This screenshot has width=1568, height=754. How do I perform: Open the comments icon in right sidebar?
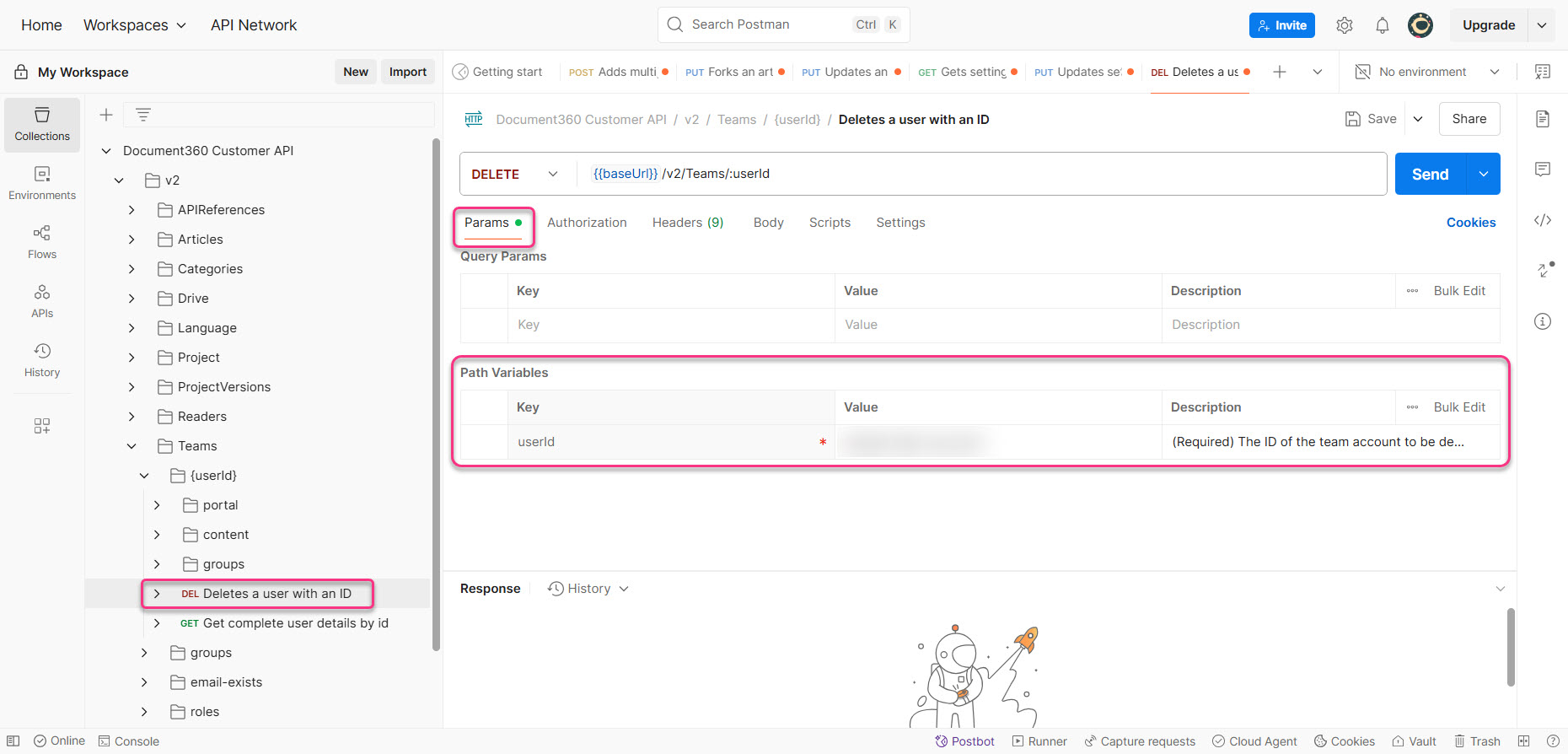point(1543,170)
